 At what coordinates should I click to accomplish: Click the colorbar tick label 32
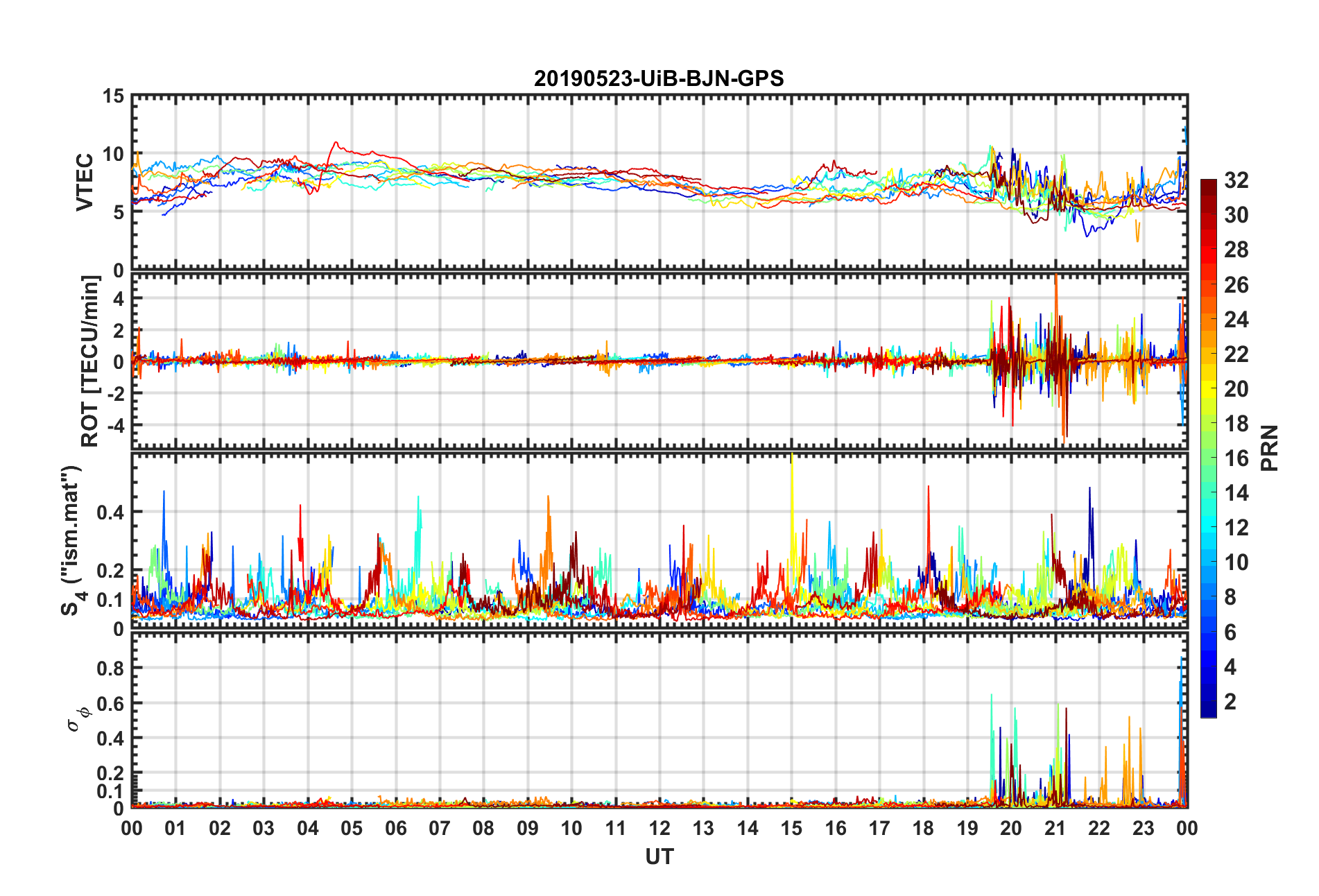pos(1236,180)
